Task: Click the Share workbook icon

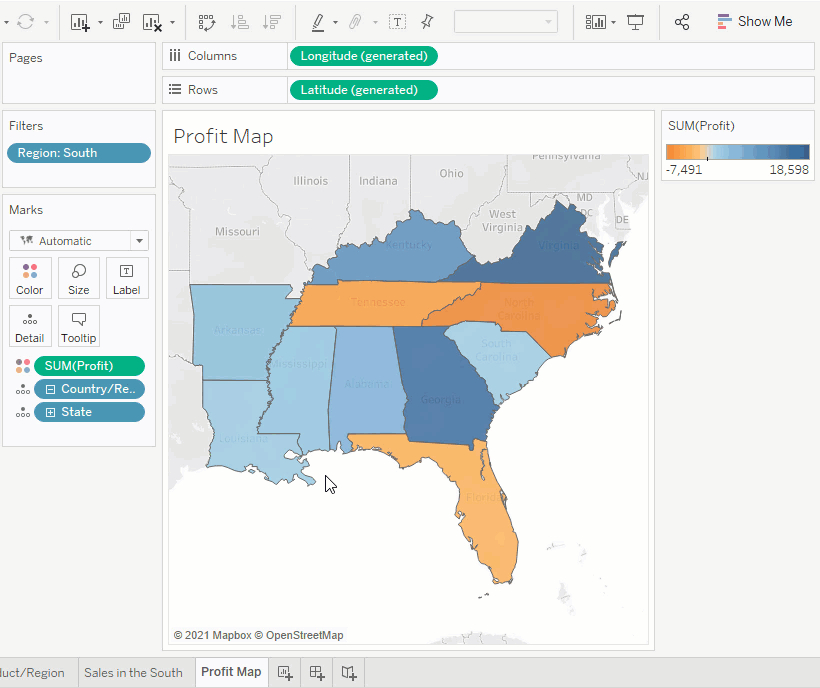Action: (682, 21)
